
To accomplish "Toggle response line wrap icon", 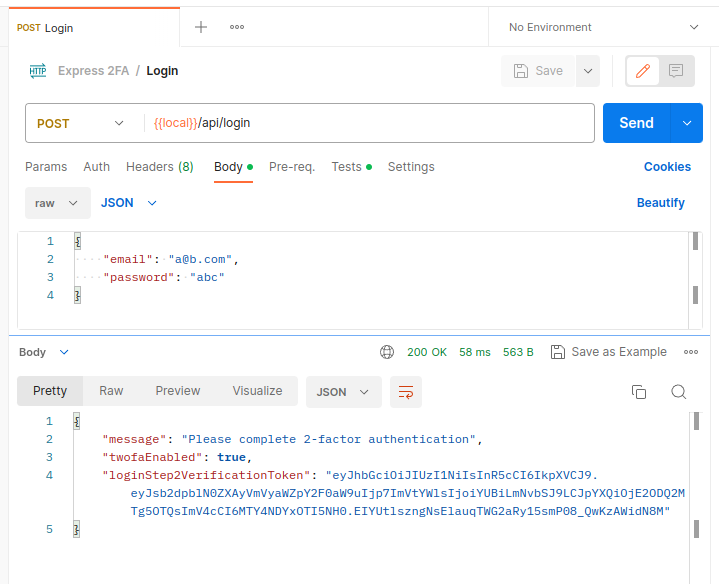I will (406, 392).
